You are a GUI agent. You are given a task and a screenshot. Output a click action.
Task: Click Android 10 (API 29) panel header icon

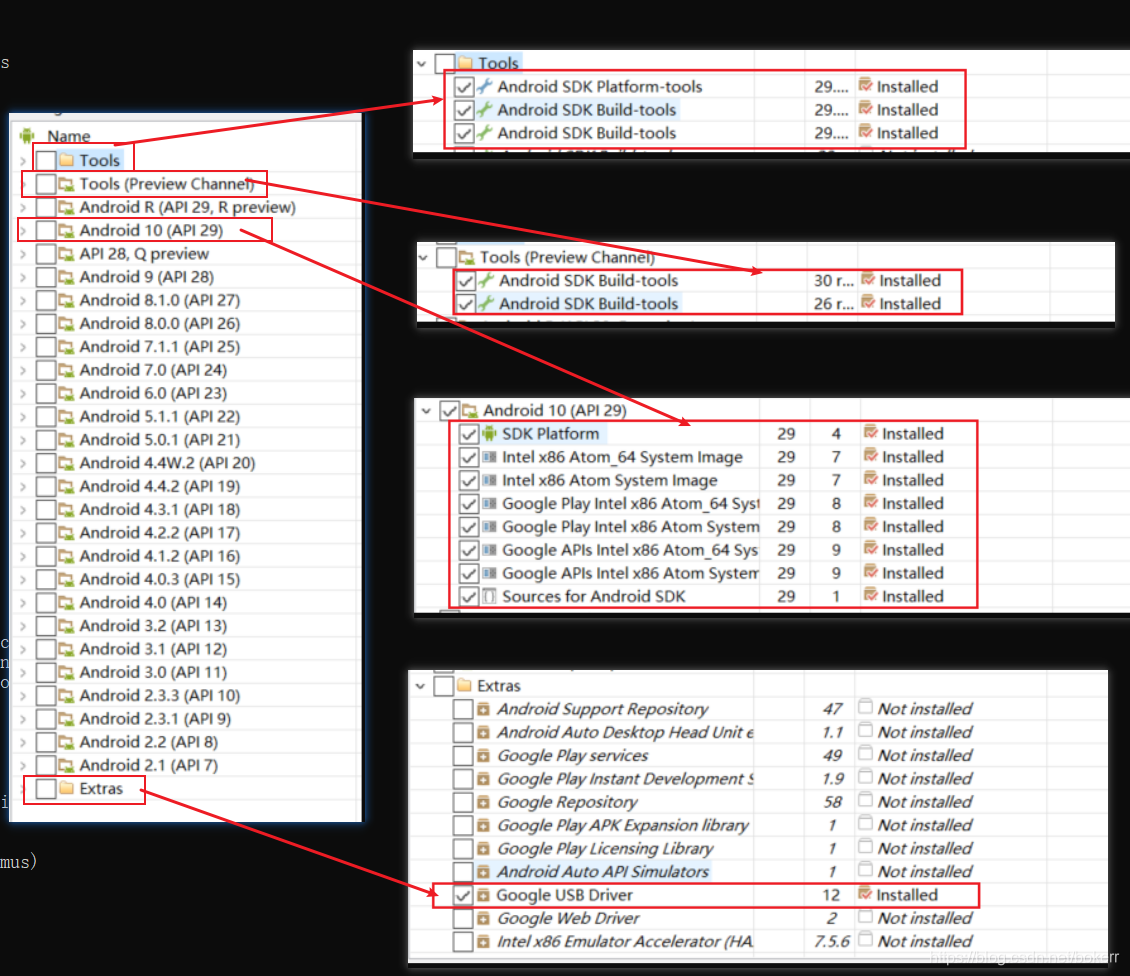(470, 410)
